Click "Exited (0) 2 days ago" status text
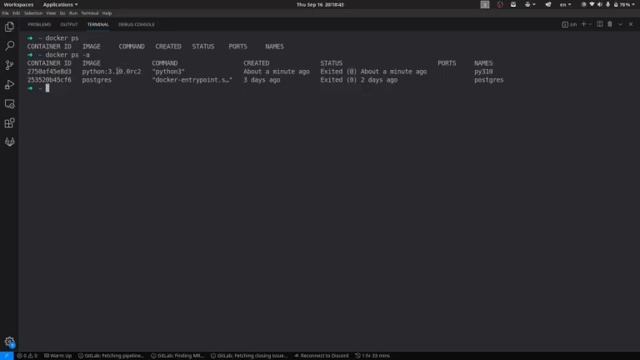Viewport: 640px width, 360px height. coord(359,80)
